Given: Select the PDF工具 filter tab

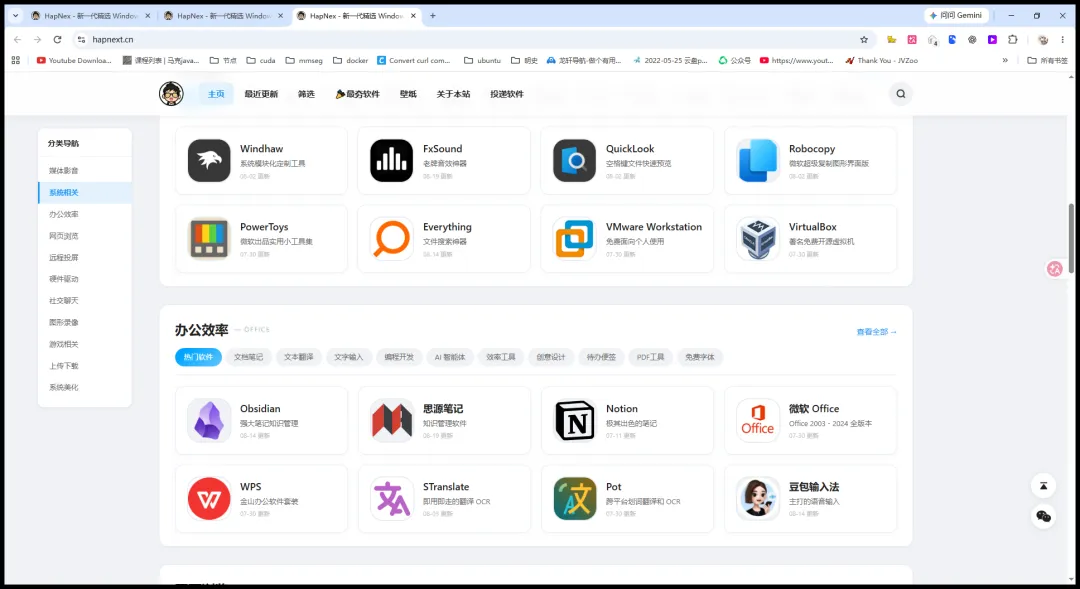Looking at the screenshot, I should pos(650,357).
